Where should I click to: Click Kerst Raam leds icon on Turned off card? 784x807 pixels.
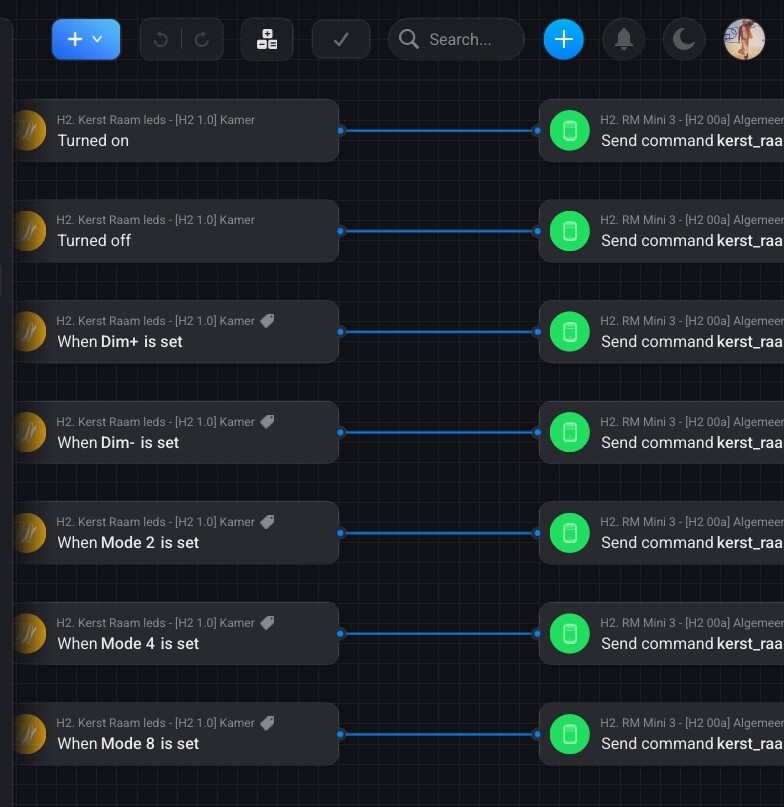[x=29, y=231]
